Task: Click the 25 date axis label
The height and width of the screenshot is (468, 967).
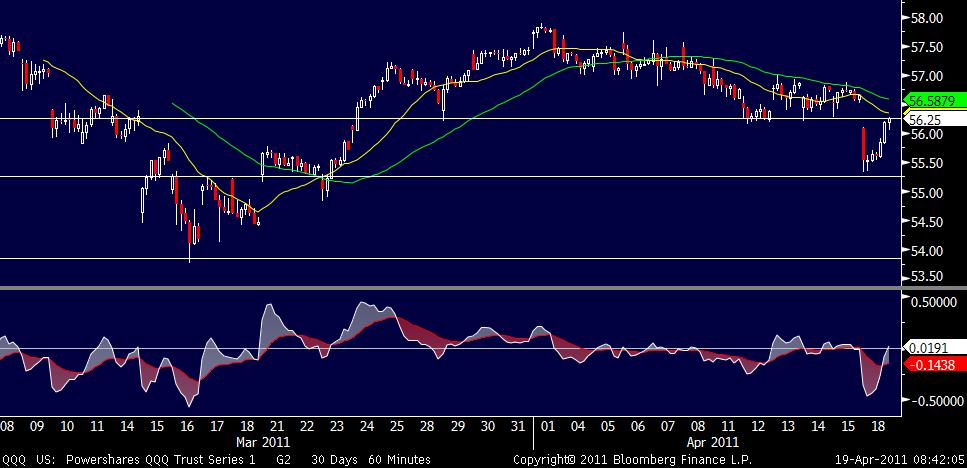Action: [397, 426]
